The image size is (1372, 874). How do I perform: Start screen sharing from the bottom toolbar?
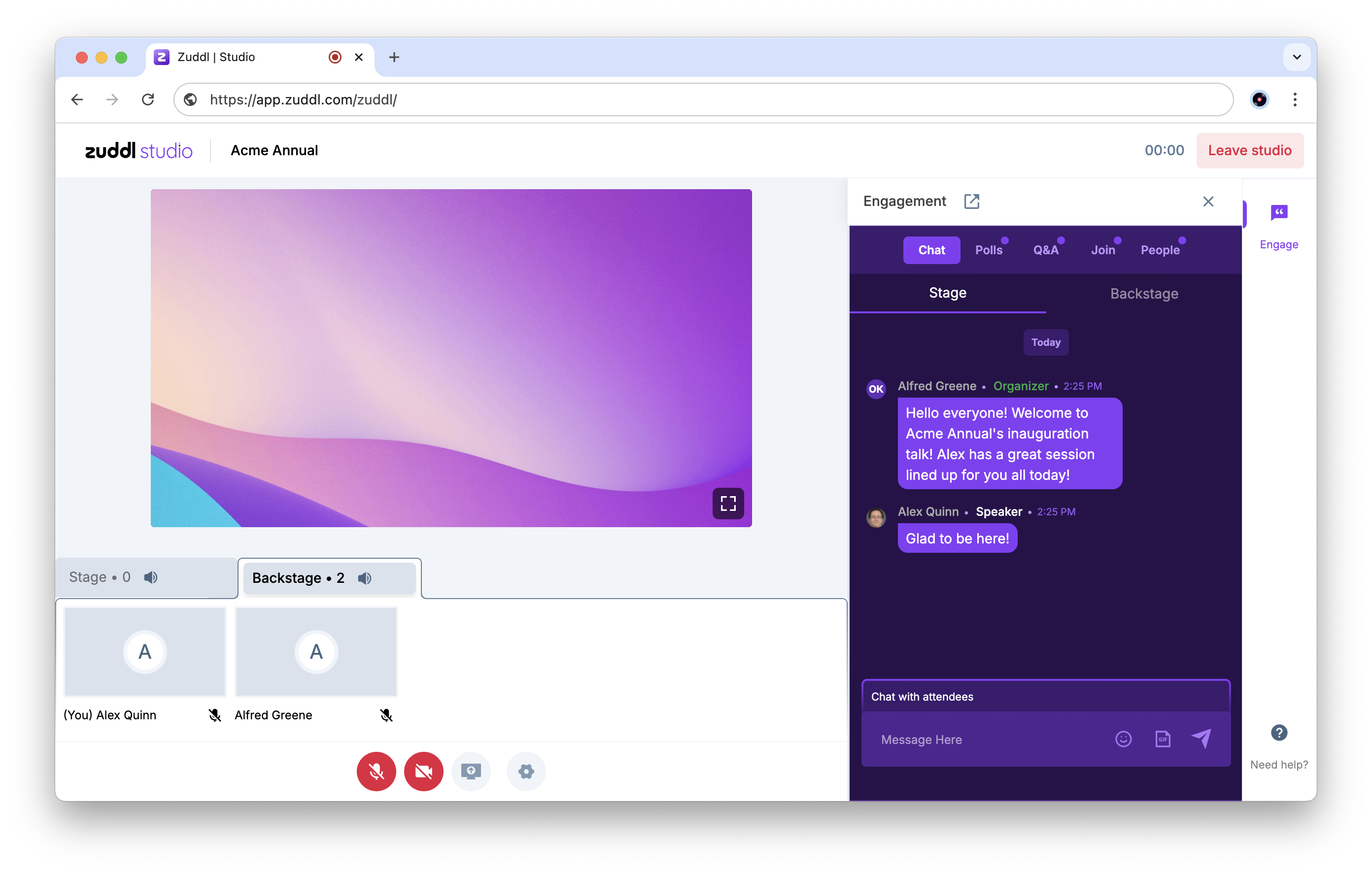coord(471,772)
